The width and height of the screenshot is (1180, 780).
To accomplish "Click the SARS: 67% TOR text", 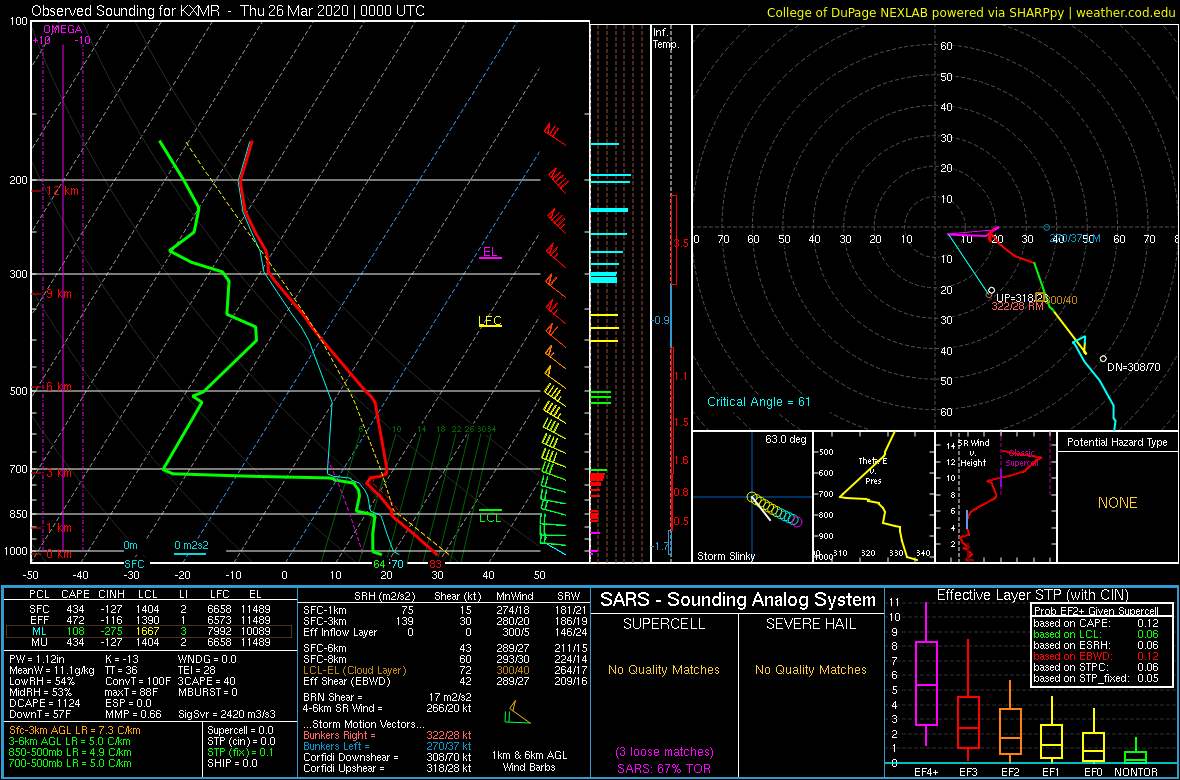I will tap(664, 768).
